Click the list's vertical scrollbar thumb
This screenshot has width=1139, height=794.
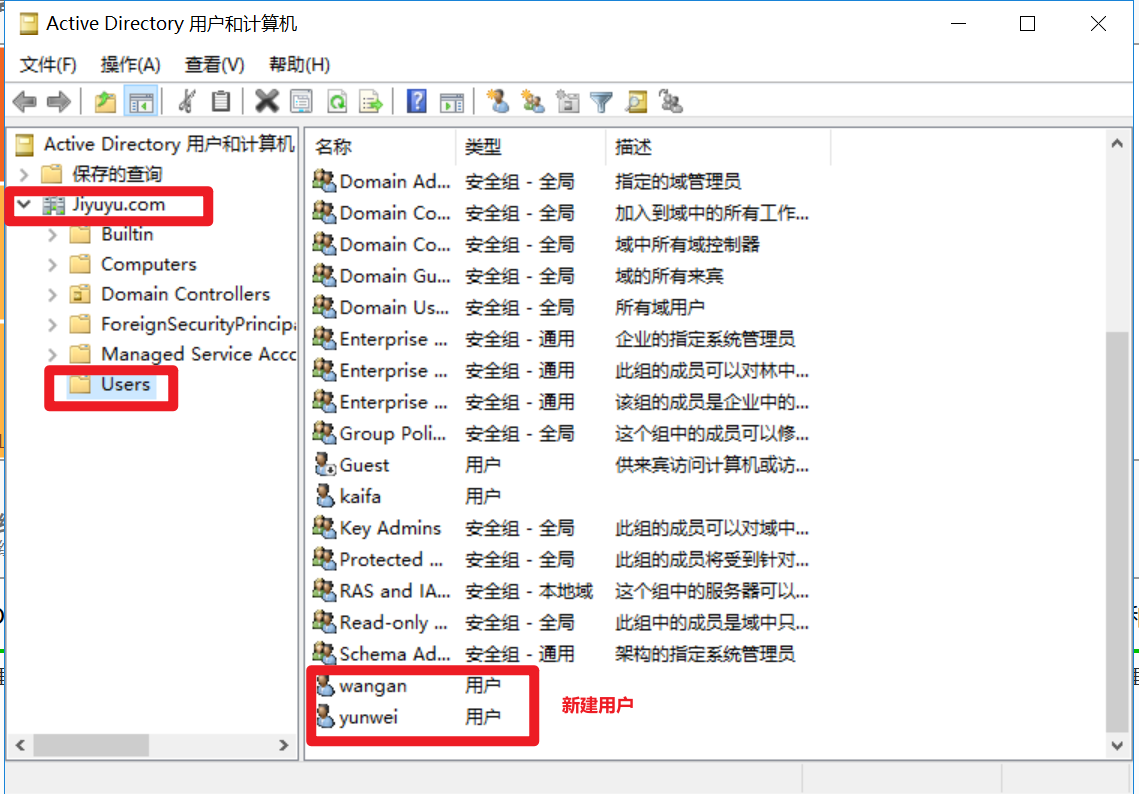[1116, 532]
